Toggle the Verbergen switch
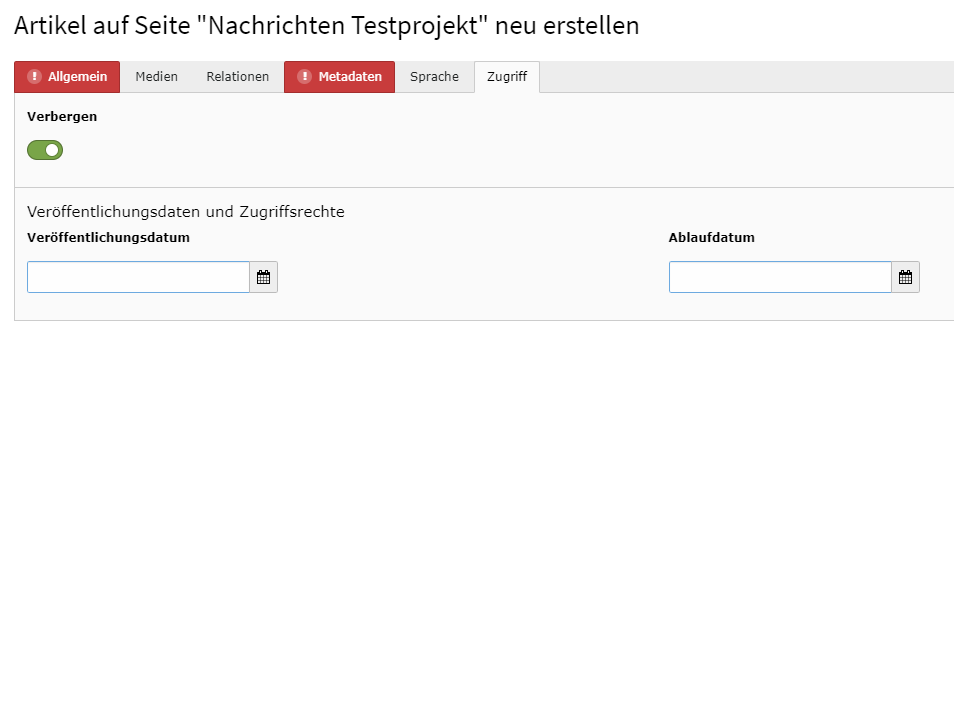Screen dimensions: 954x717 pyautogui.click(x=45, y=150)
